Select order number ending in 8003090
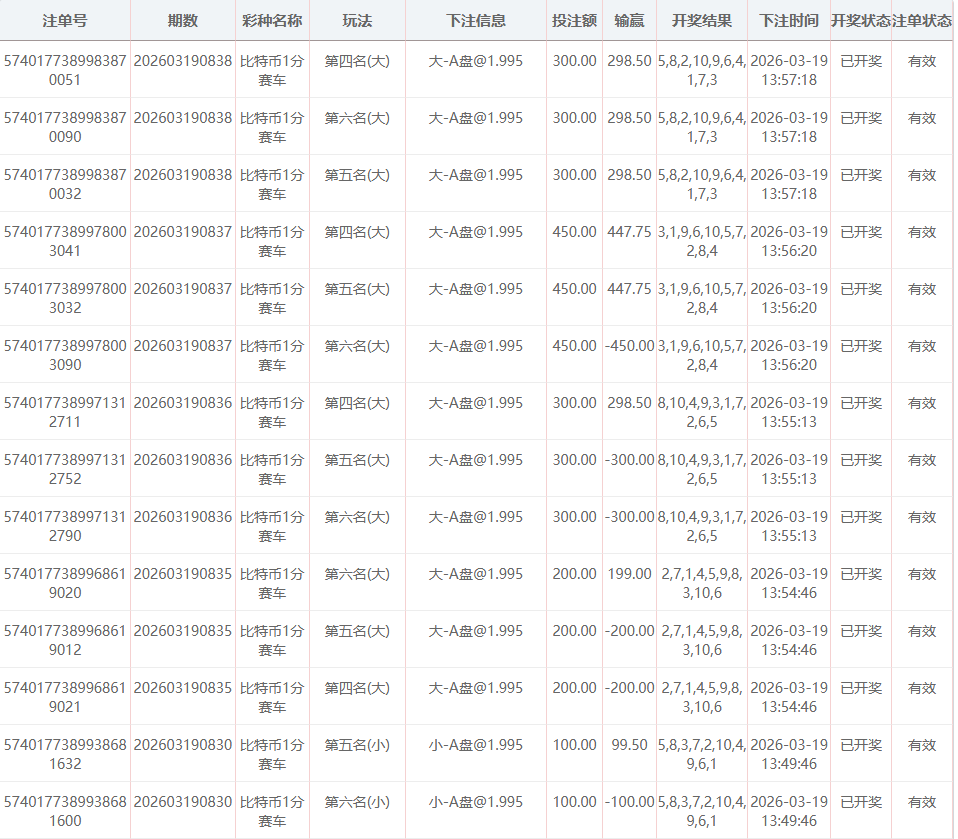Image resolution: width=958 pixels, height=839 pixels. coord(65,355)
